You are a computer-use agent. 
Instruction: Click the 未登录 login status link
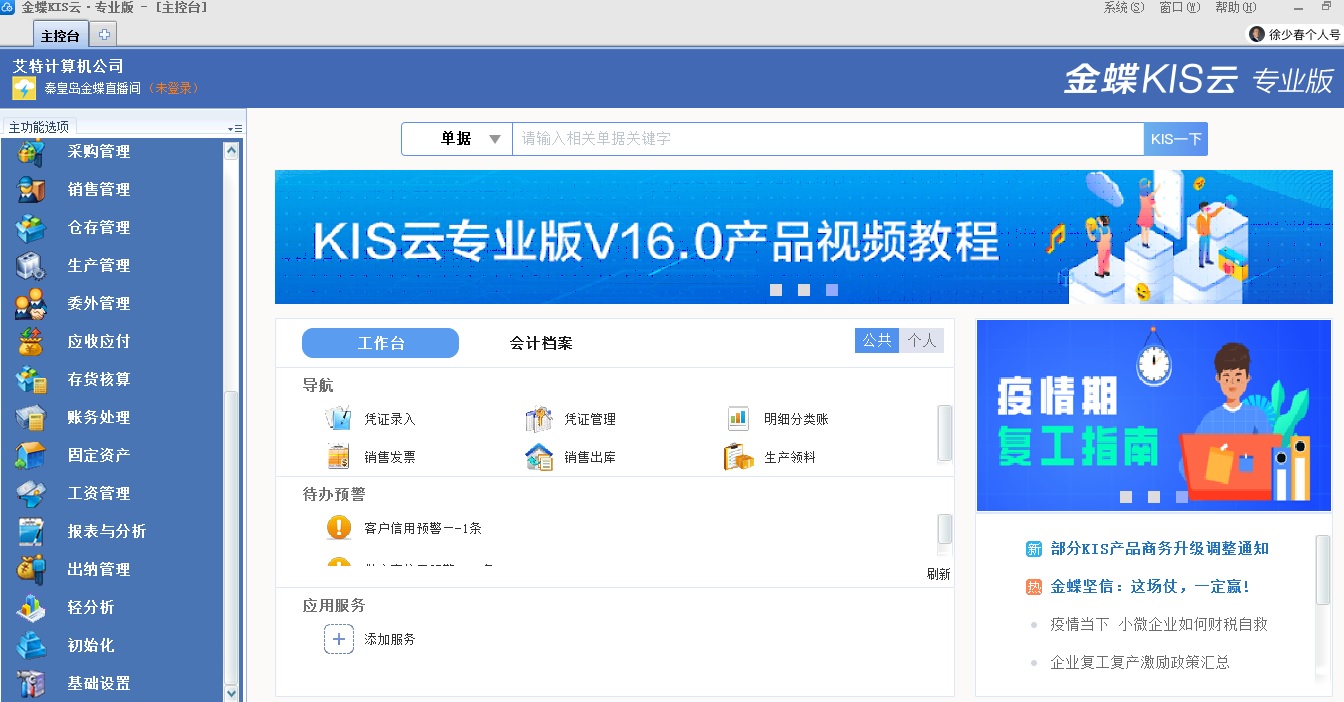[x=175, y=88]
